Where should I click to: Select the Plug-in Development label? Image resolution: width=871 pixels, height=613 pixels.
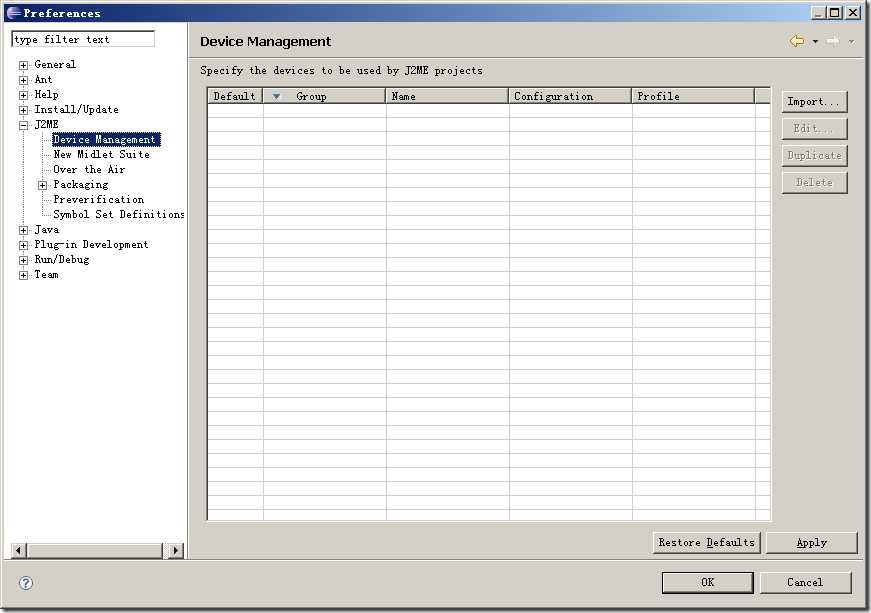click(x=91, y=244)
